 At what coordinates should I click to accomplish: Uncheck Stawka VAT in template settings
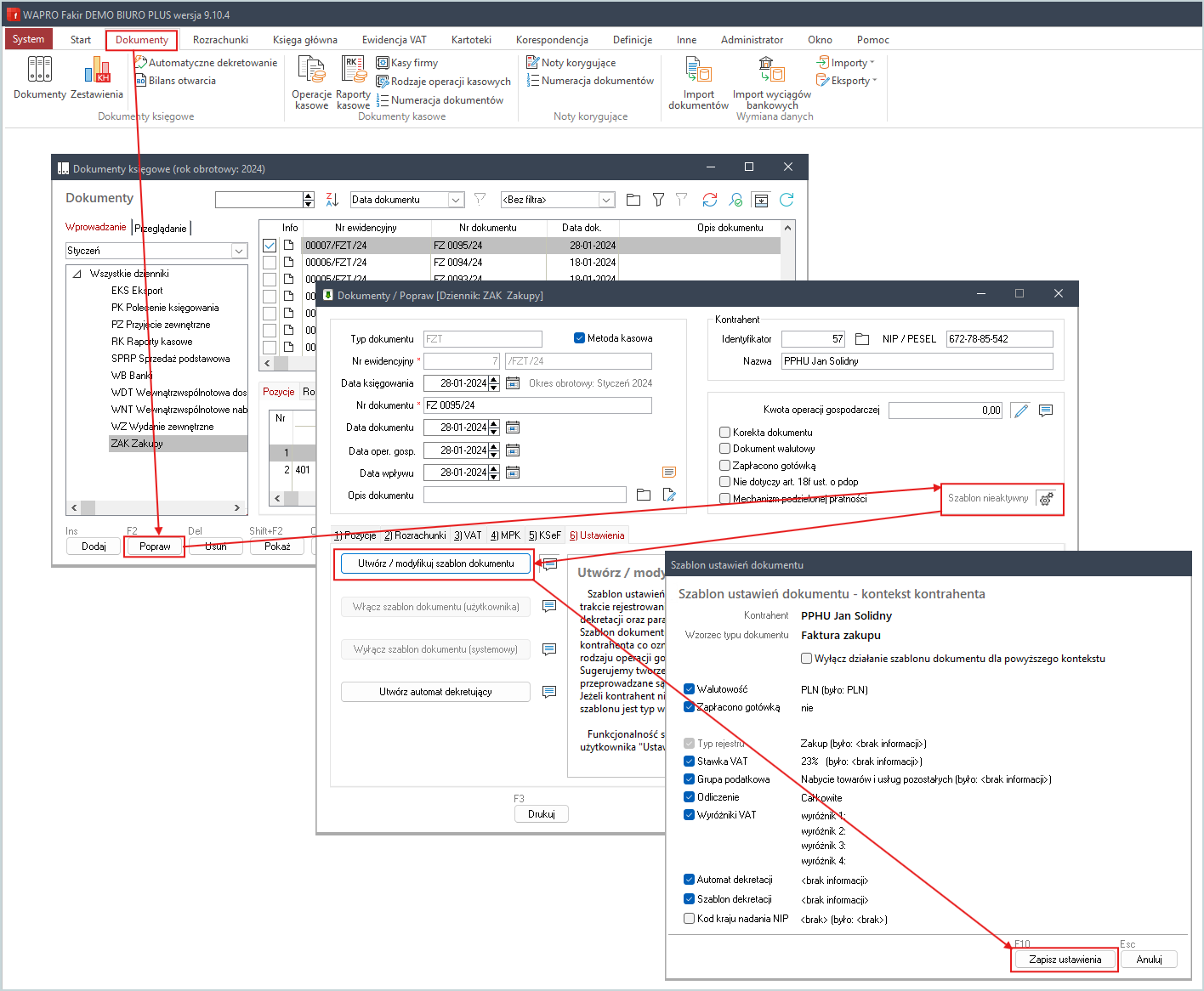pos(690,762)
